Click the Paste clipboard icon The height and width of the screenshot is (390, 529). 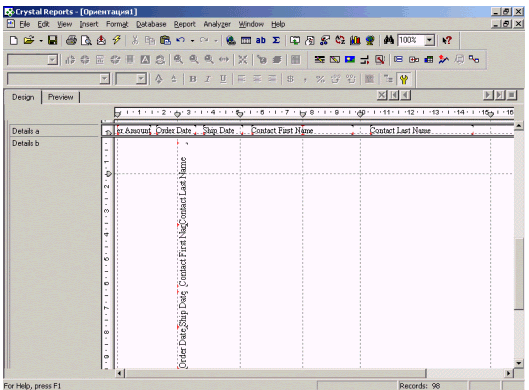coord(165,40)
